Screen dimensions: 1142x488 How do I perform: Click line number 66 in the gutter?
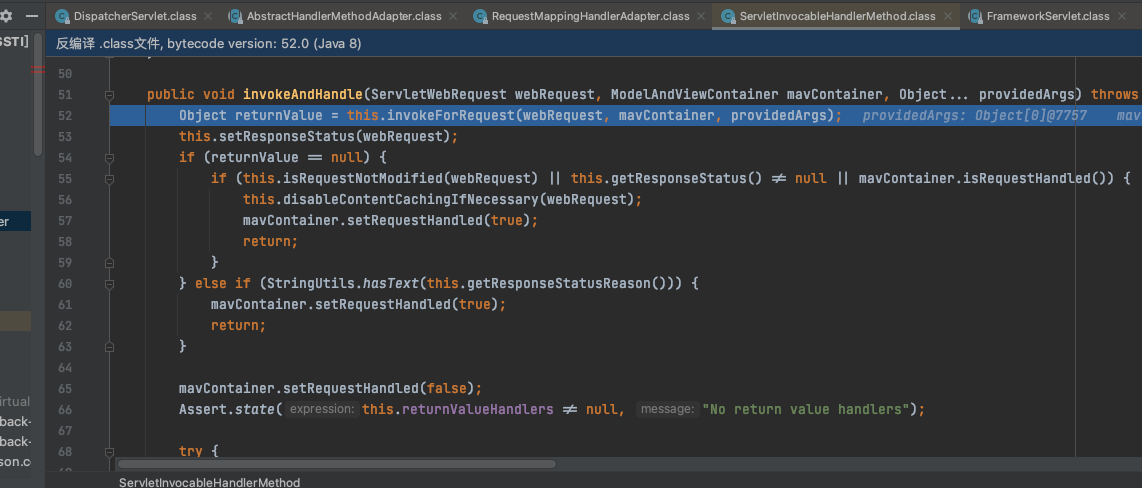[65, 409]
